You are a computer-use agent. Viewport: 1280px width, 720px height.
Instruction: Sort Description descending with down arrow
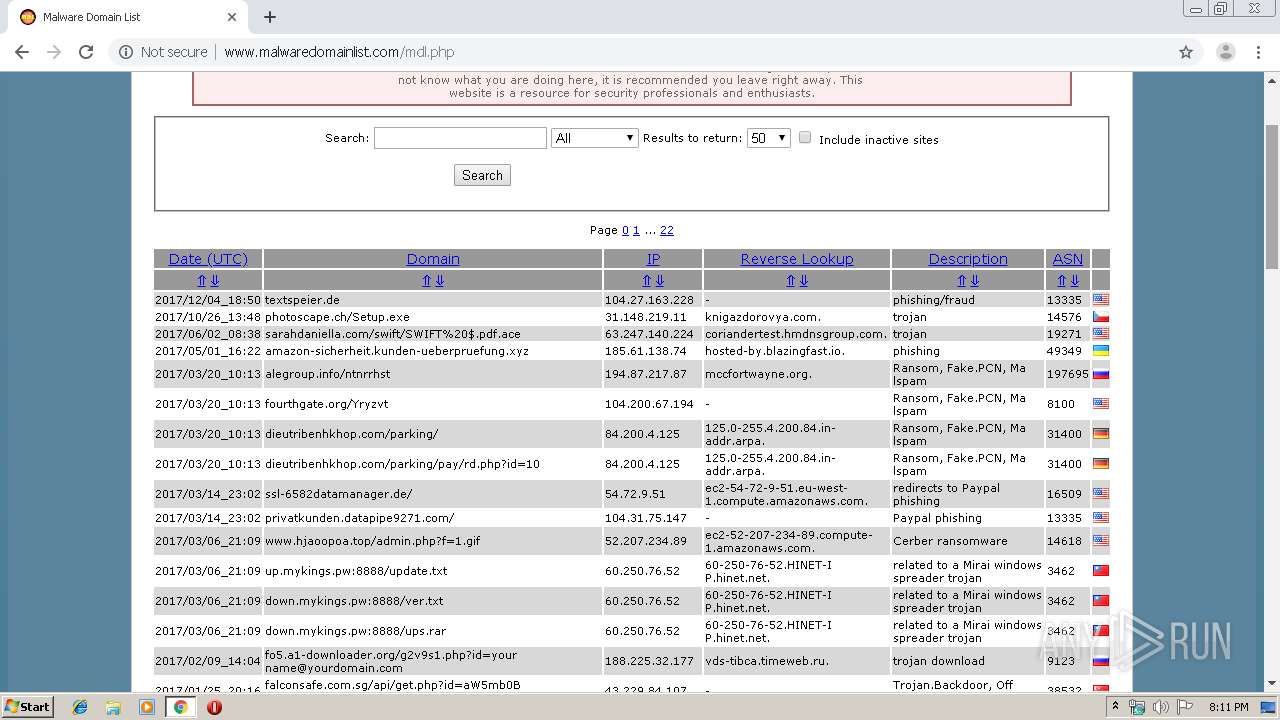tap(974, 281)
